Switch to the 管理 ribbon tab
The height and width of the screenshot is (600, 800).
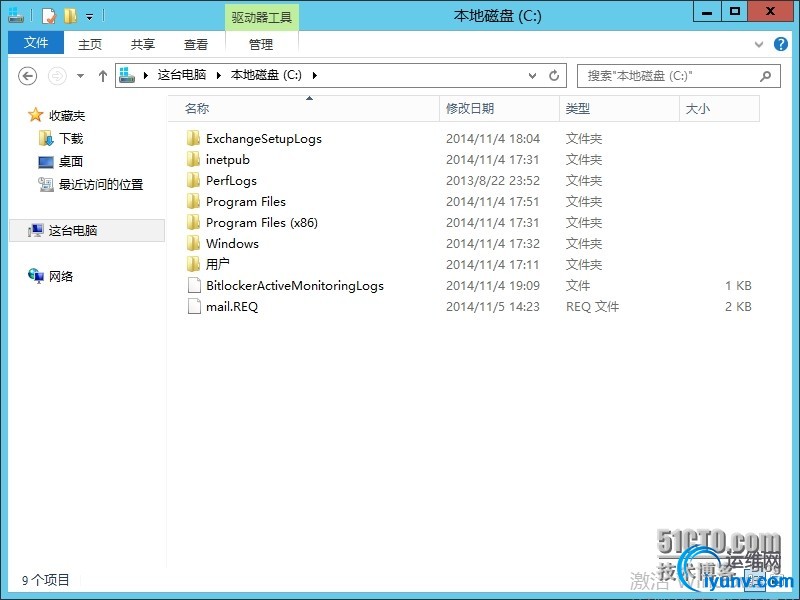pos(261,44)
